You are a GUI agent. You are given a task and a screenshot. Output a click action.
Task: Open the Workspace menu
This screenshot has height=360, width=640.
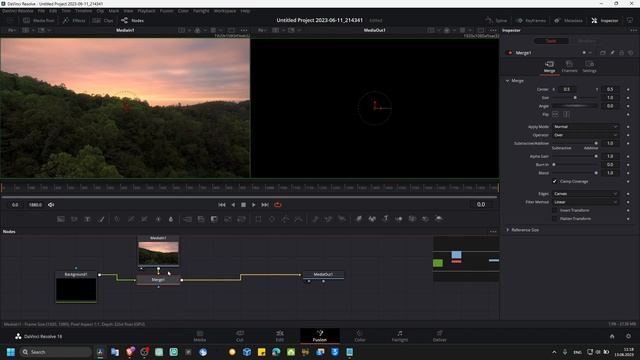(x=225, y=11)
